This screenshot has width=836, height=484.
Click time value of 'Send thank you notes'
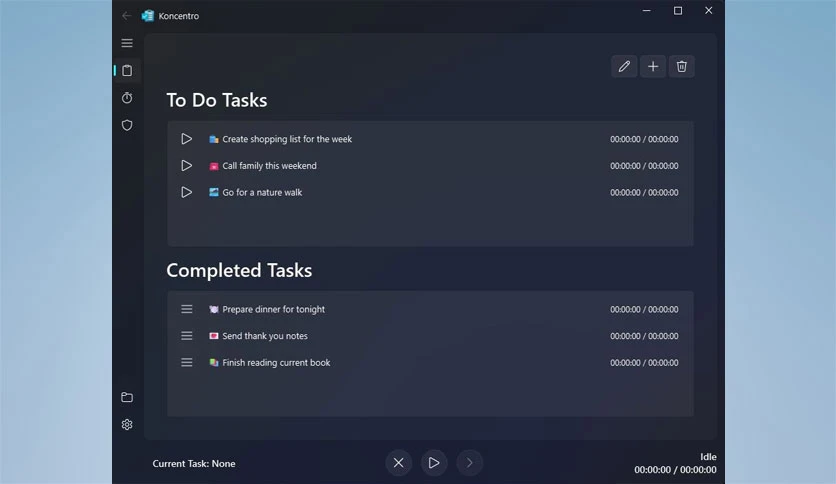click(x=644, y=336)
